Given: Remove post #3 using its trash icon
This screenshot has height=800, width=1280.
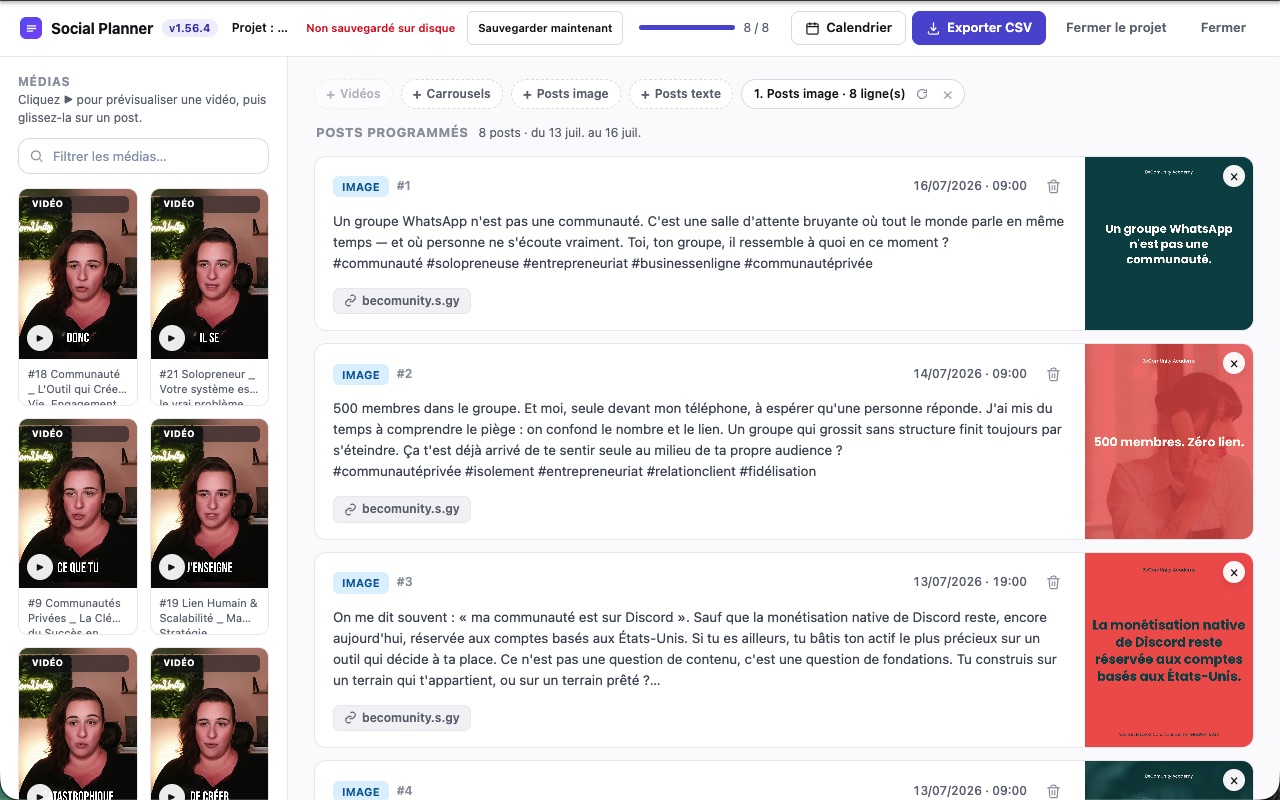Looking at the screenshot, I should (x=1053, y=582).
